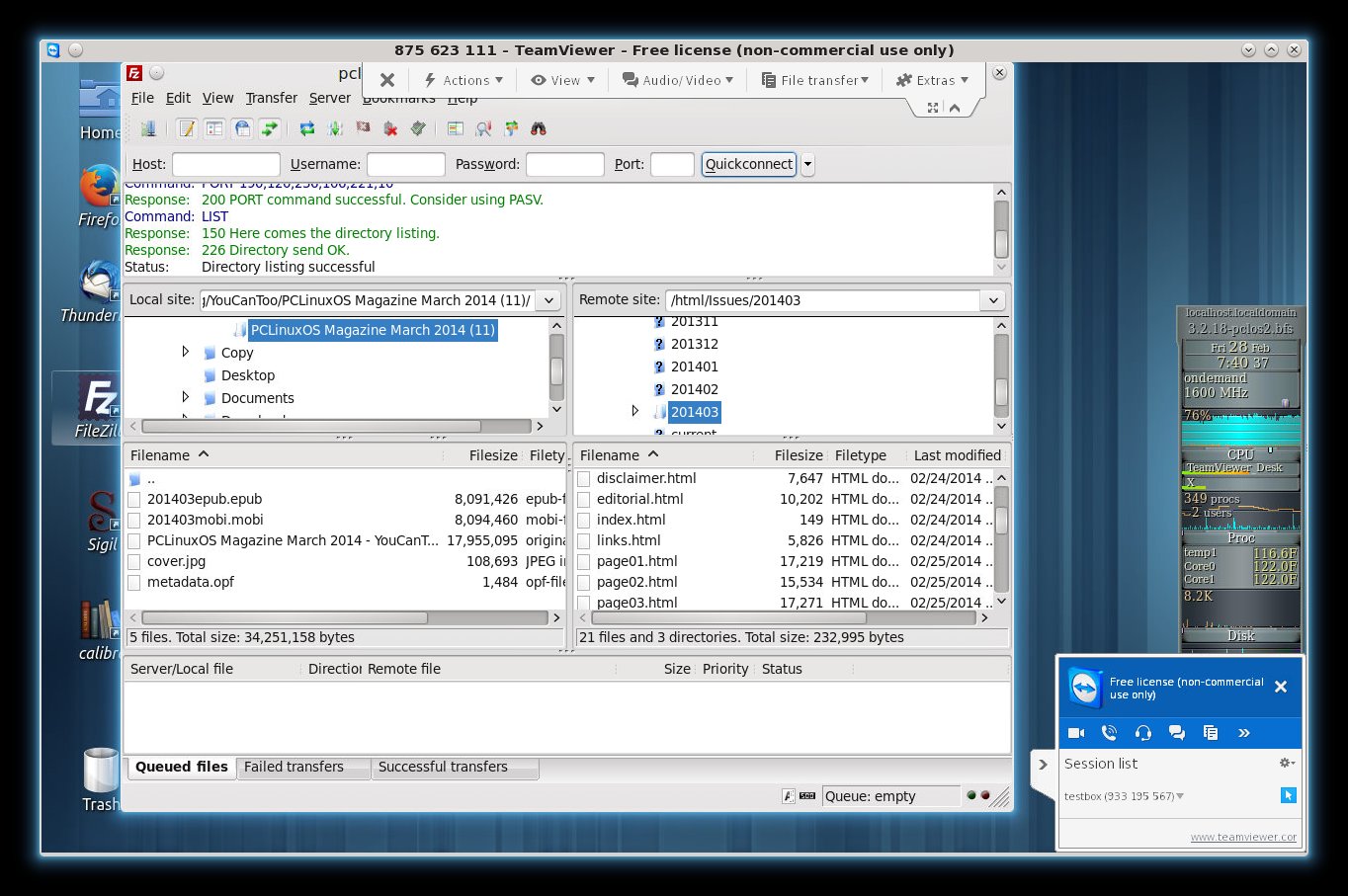Open the www.teamviewer.com link
Screen dimensions: 1348x896
click(1243, 837)
